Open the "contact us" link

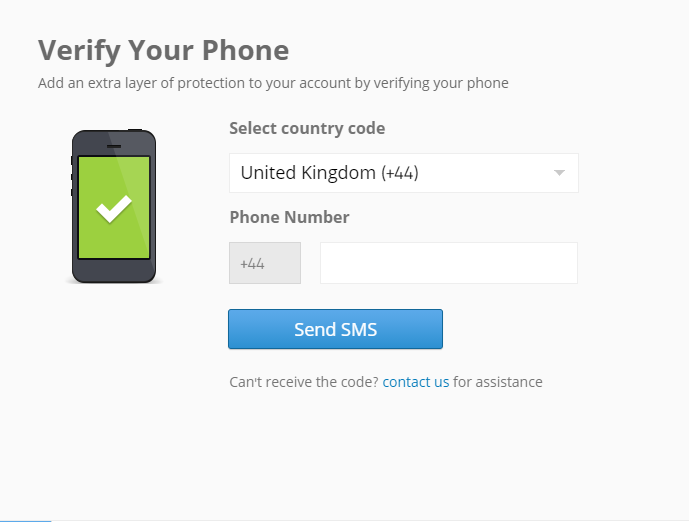[416, 382]
